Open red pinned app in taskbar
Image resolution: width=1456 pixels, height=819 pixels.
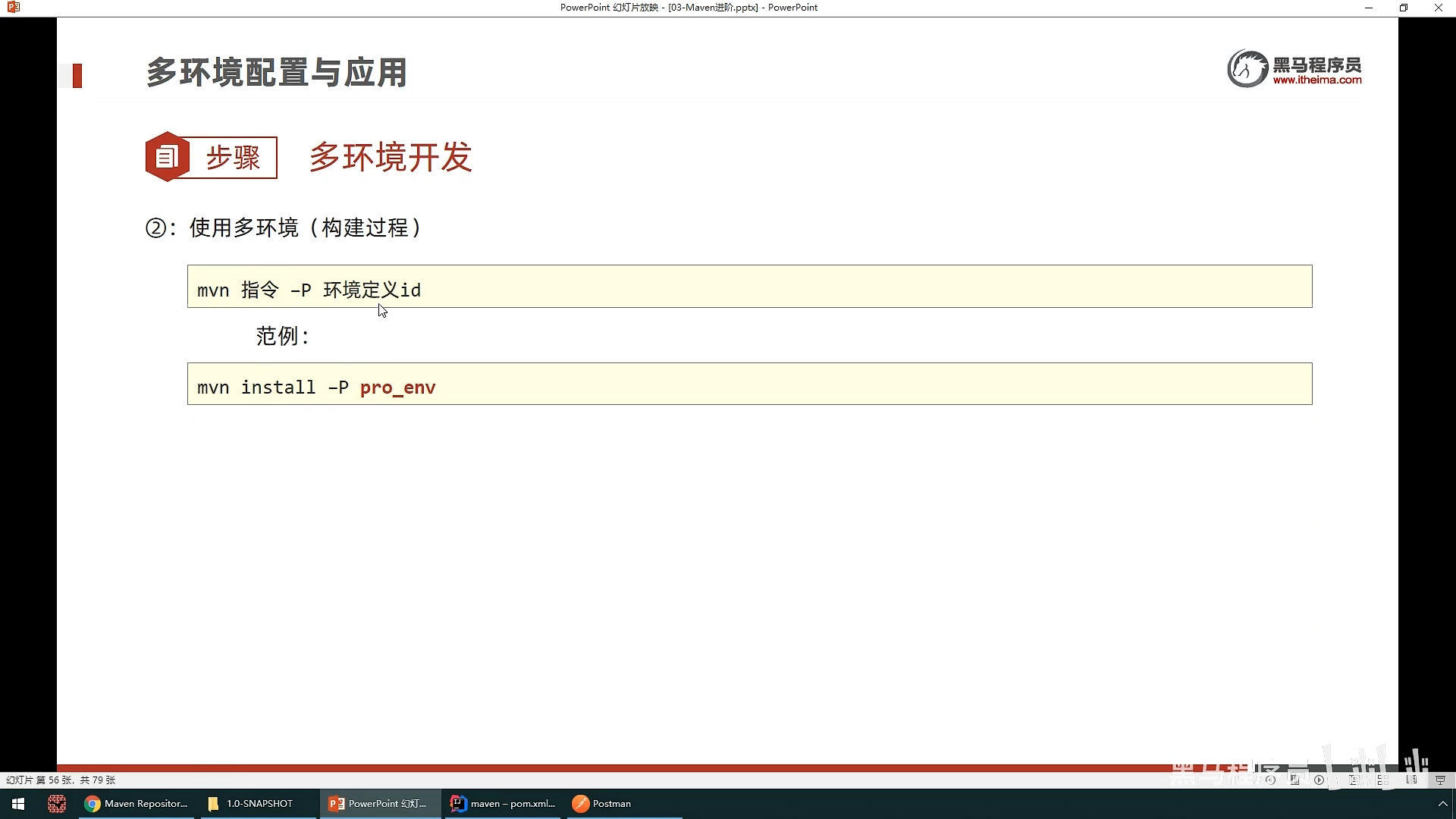click(56, 804)
